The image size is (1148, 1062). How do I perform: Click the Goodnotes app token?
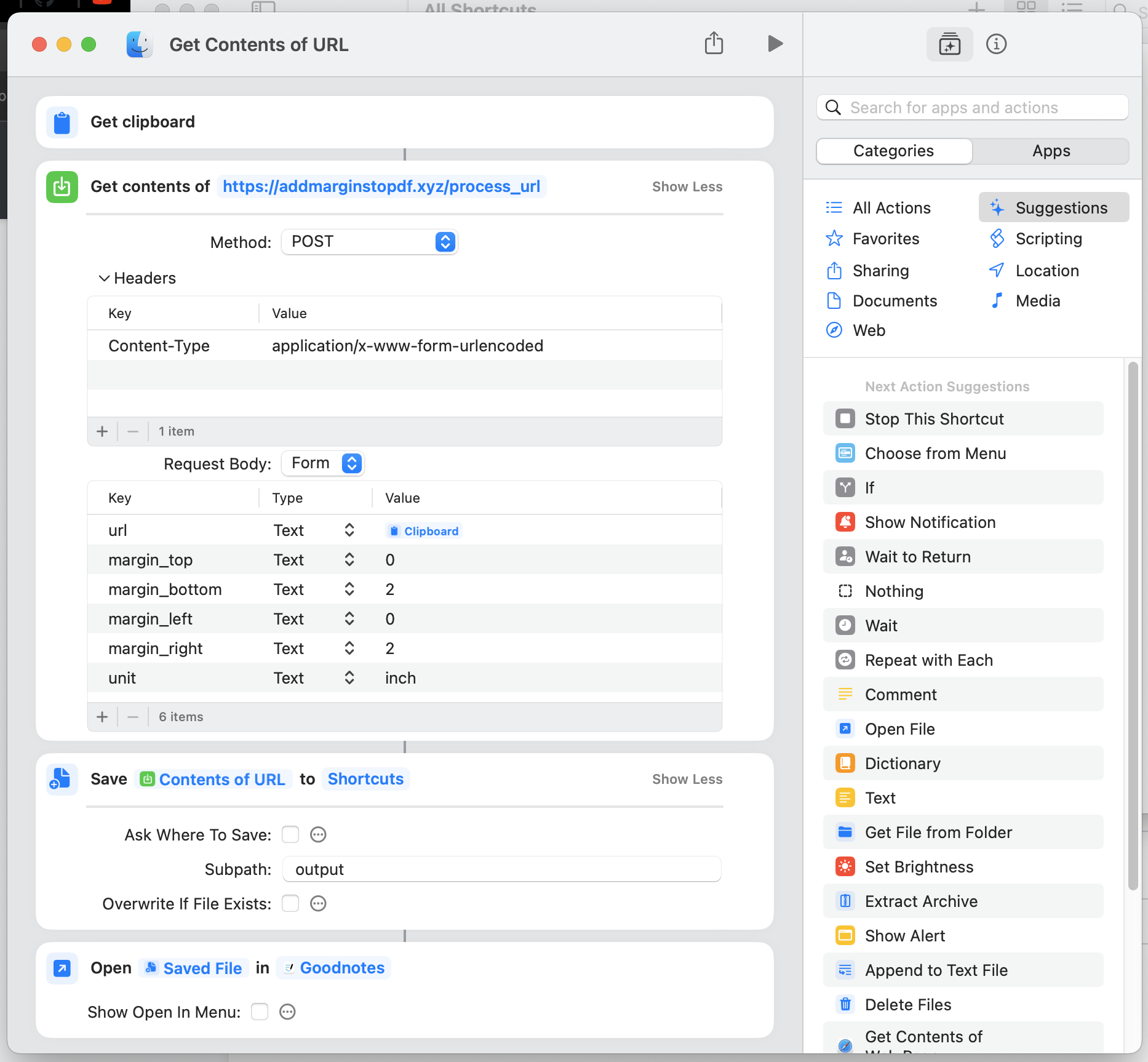pos(333,968)
